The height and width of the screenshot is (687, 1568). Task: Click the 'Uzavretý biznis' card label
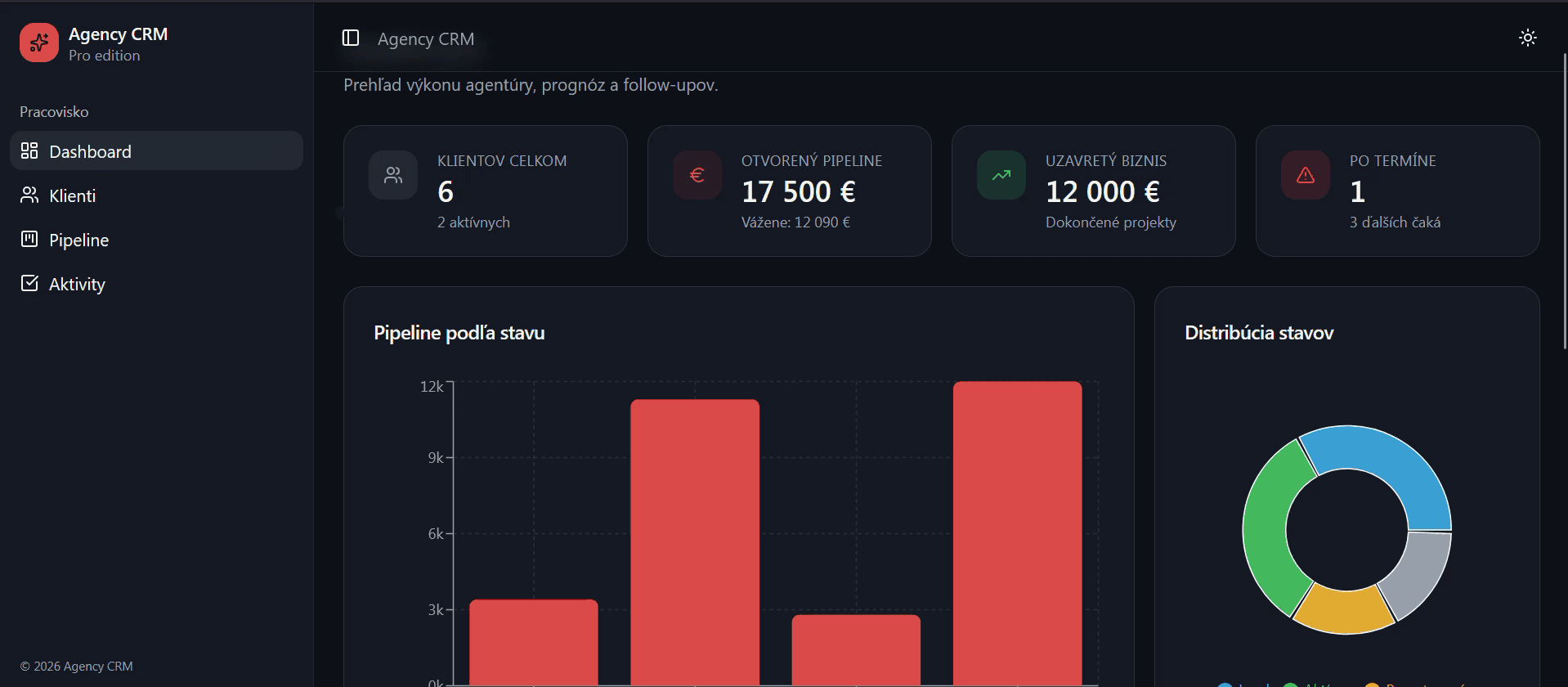tap(1106, 161)
